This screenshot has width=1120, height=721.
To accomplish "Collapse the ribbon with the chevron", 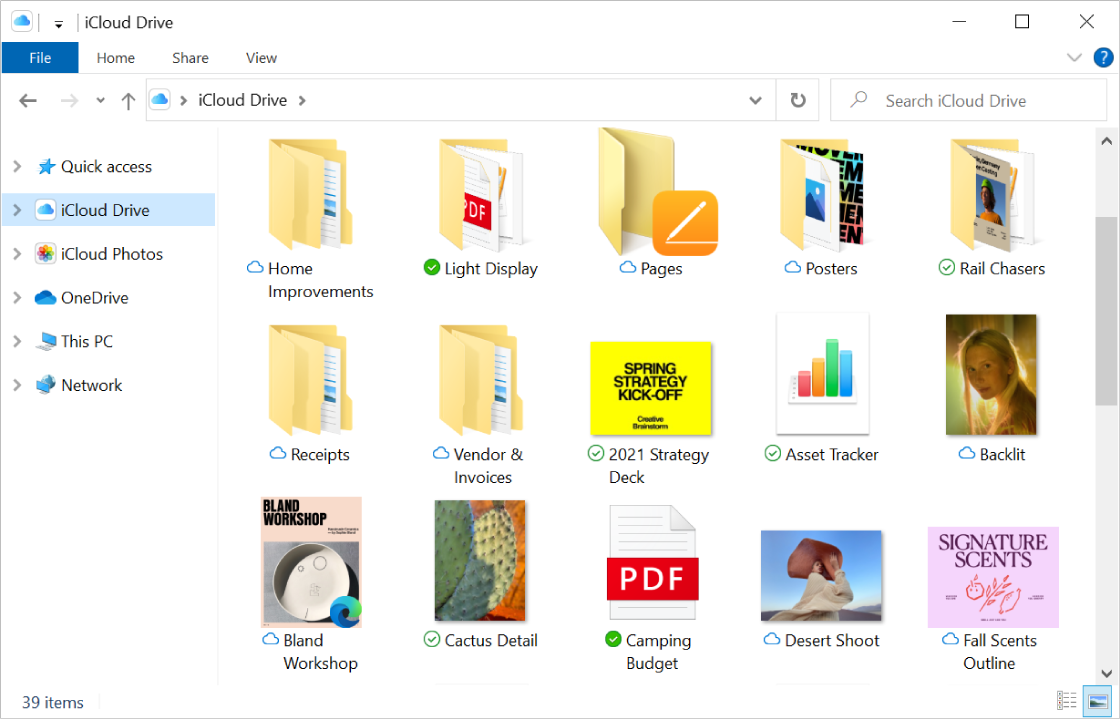I will pos(1074,57).
